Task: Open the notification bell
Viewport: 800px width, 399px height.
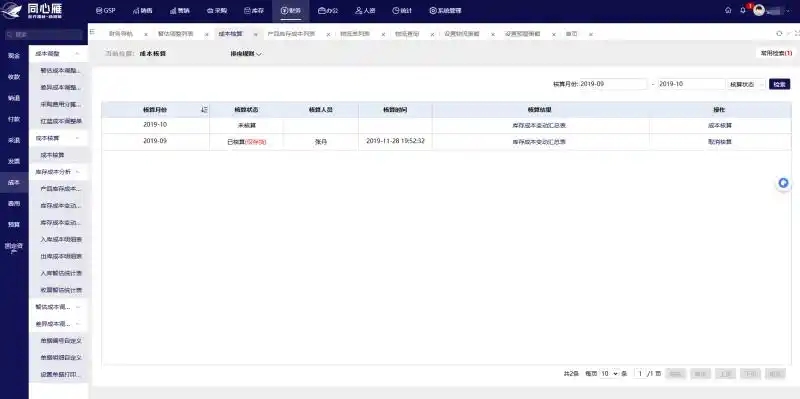Action: pyautogui.click(x=743, y=10)
